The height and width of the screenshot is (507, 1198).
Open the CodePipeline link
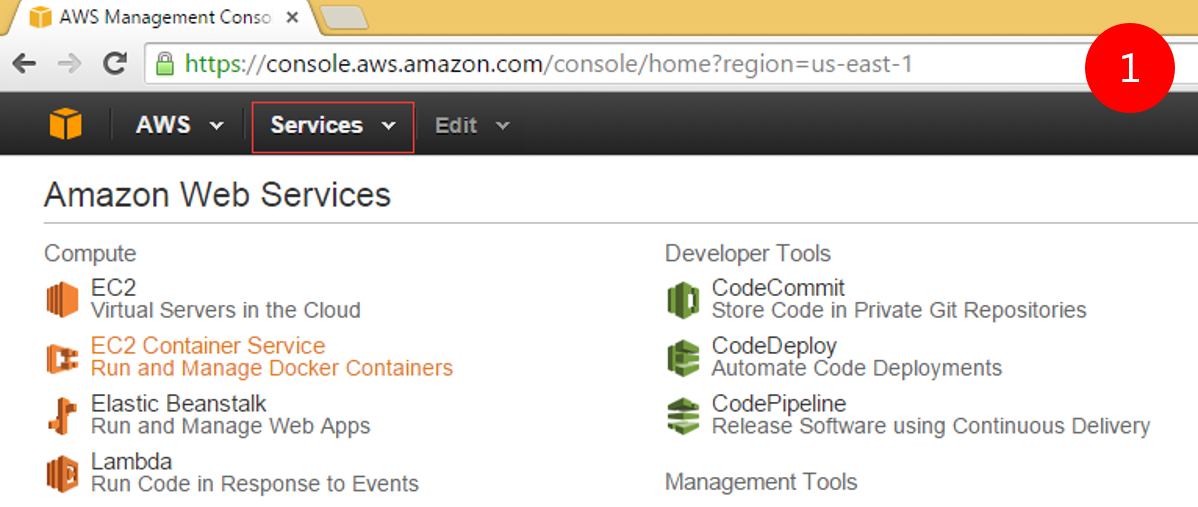(779, 402)
